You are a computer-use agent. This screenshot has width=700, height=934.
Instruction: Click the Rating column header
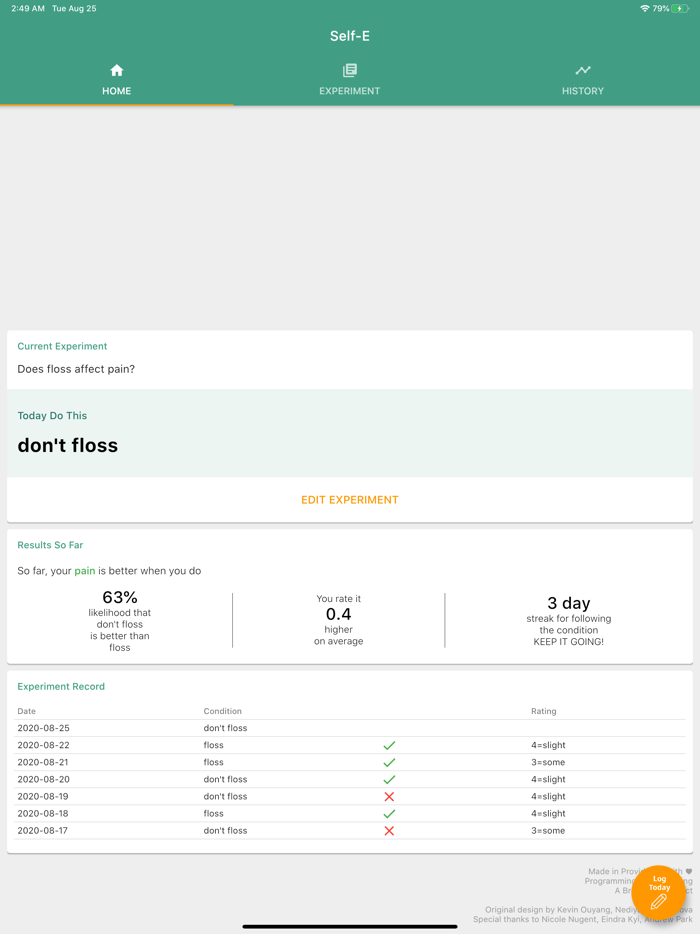click(x=543, y=711)
